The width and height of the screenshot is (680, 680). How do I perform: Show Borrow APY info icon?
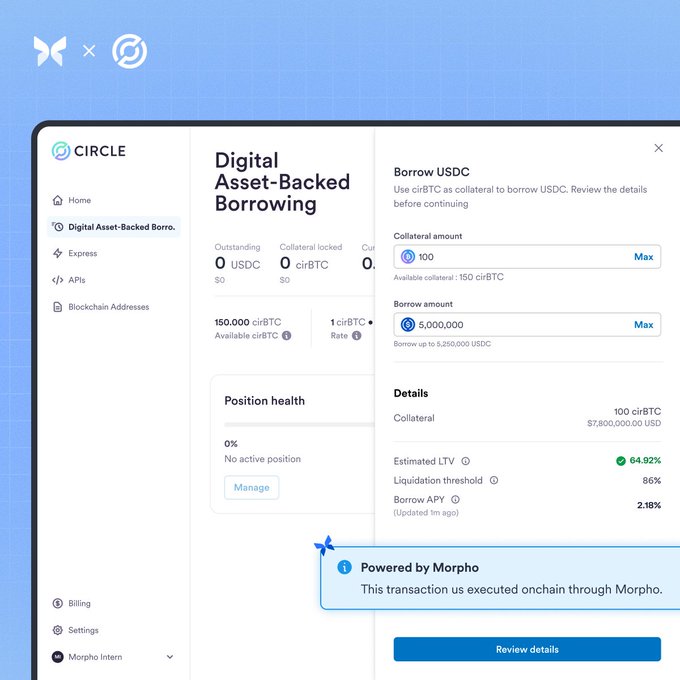(455, 499)
